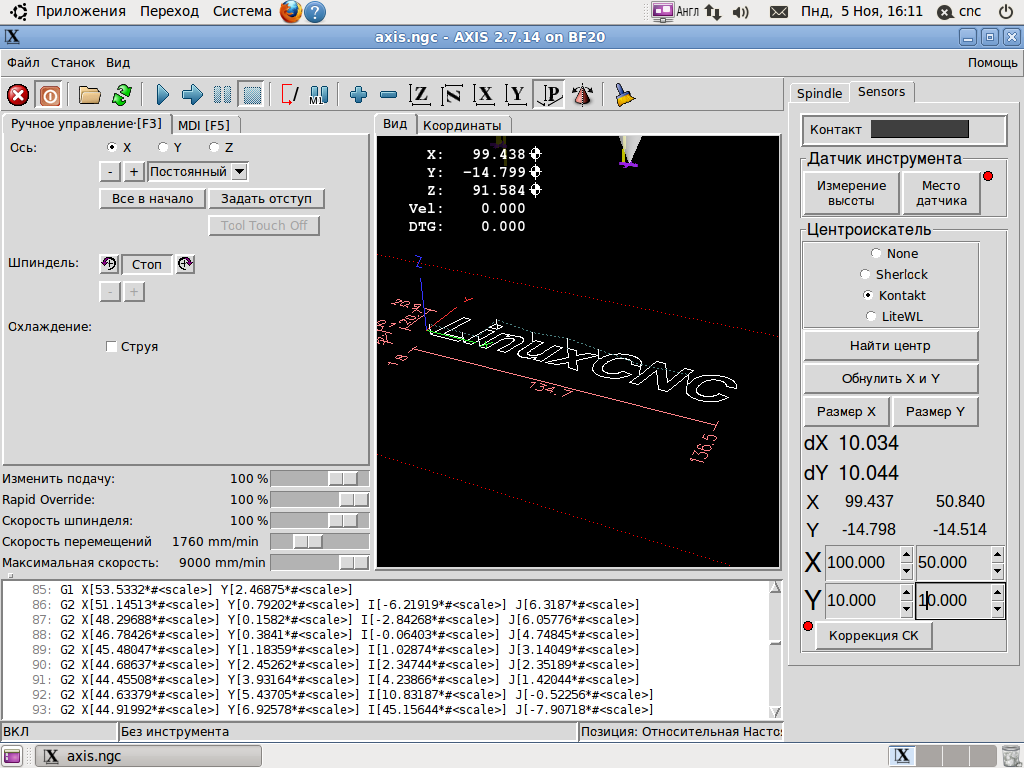Click the Все в начало button
This screenshot has height=768, width=1024.
pyautogui.click(x=153, y=198)
